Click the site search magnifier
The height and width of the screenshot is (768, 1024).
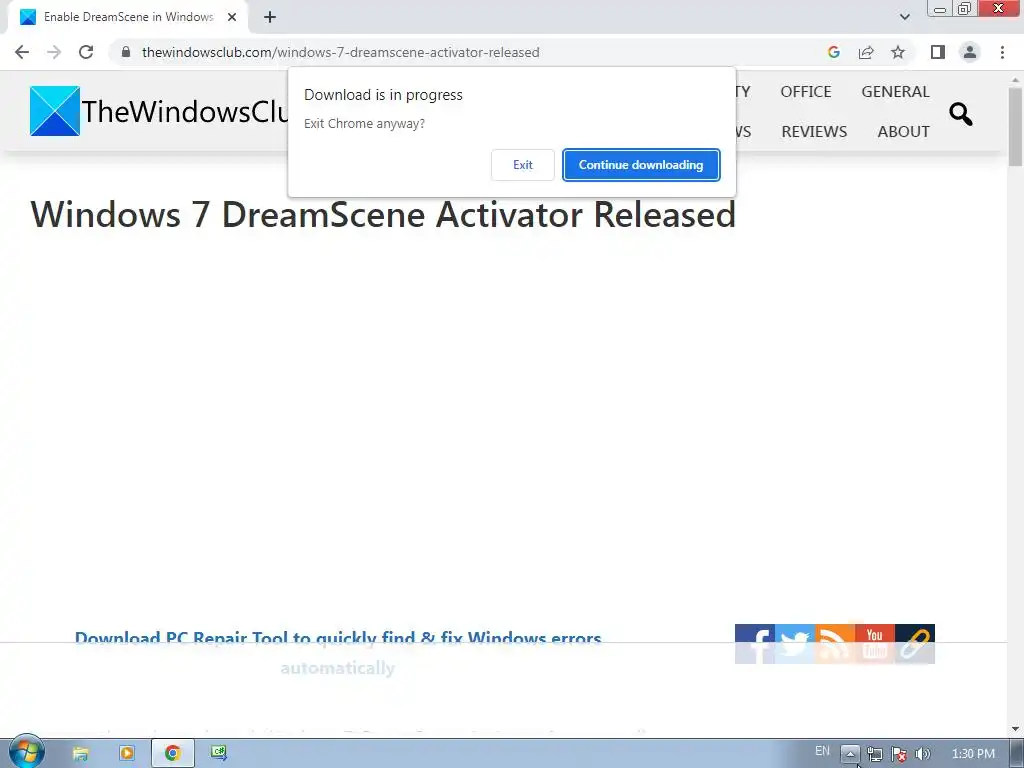(961, 114)
